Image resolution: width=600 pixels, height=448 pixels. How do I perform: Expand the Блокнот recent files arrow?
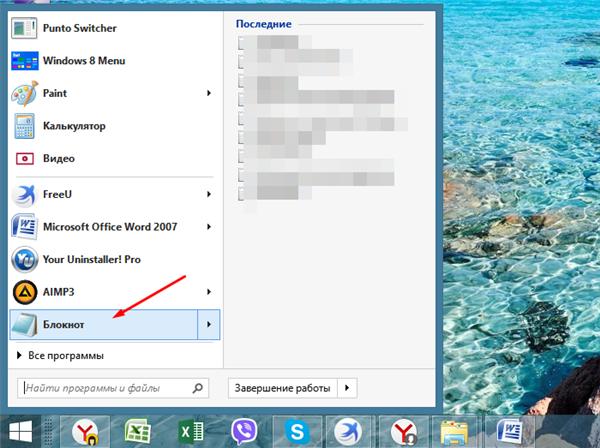(x=209, y=324)
